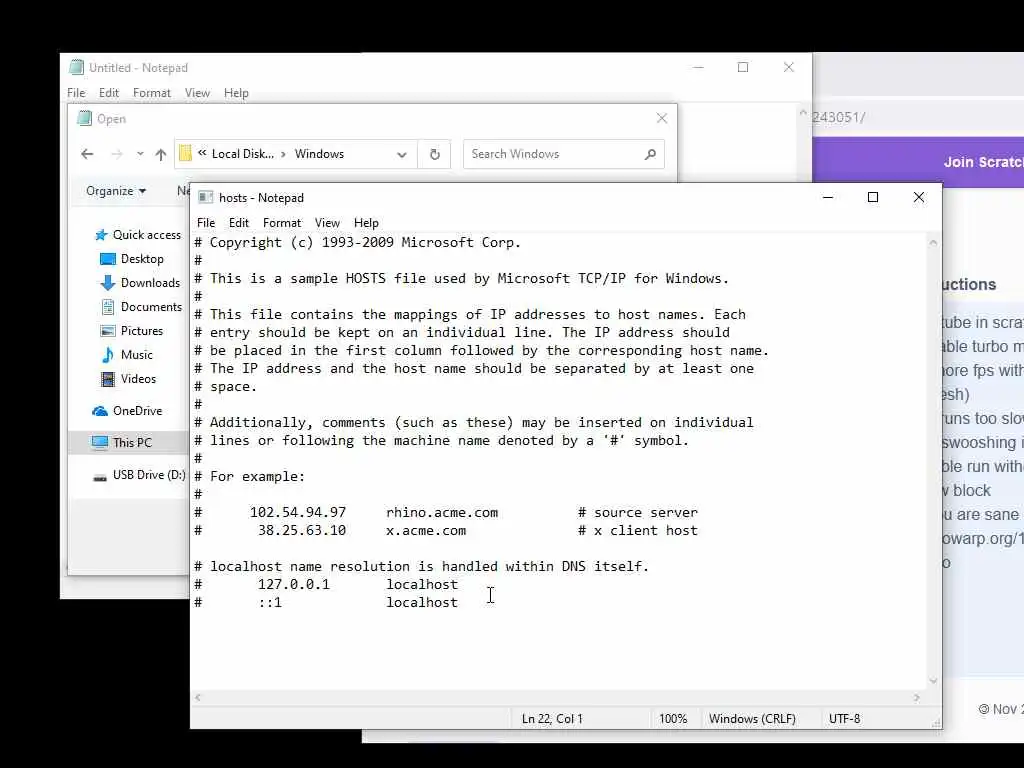Open View menu in hosts Notepad
This screenshot has width=1024, height=768.
pos(327,223)
